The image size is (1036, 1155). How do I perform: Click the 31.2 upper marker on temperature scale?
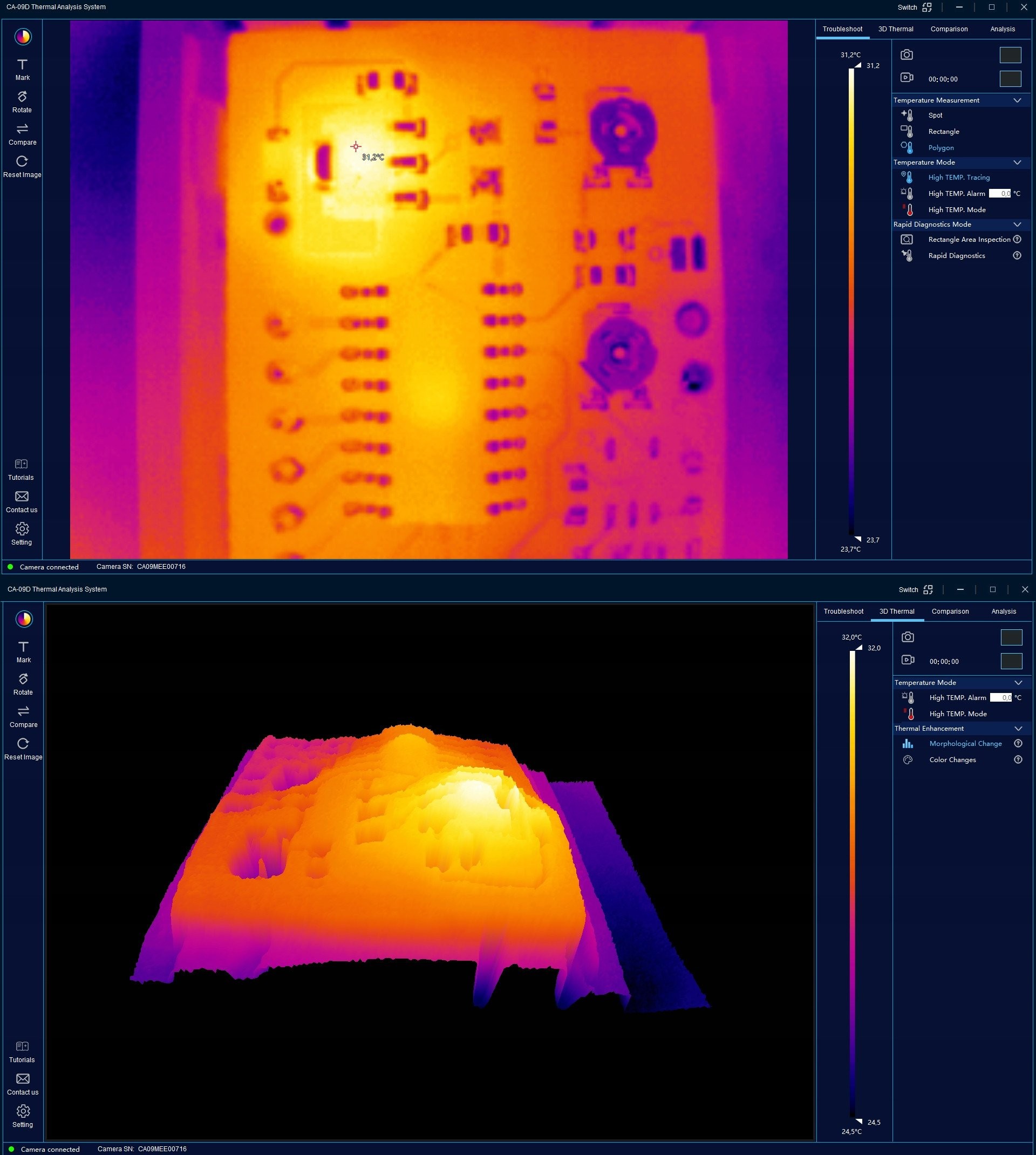858,66
